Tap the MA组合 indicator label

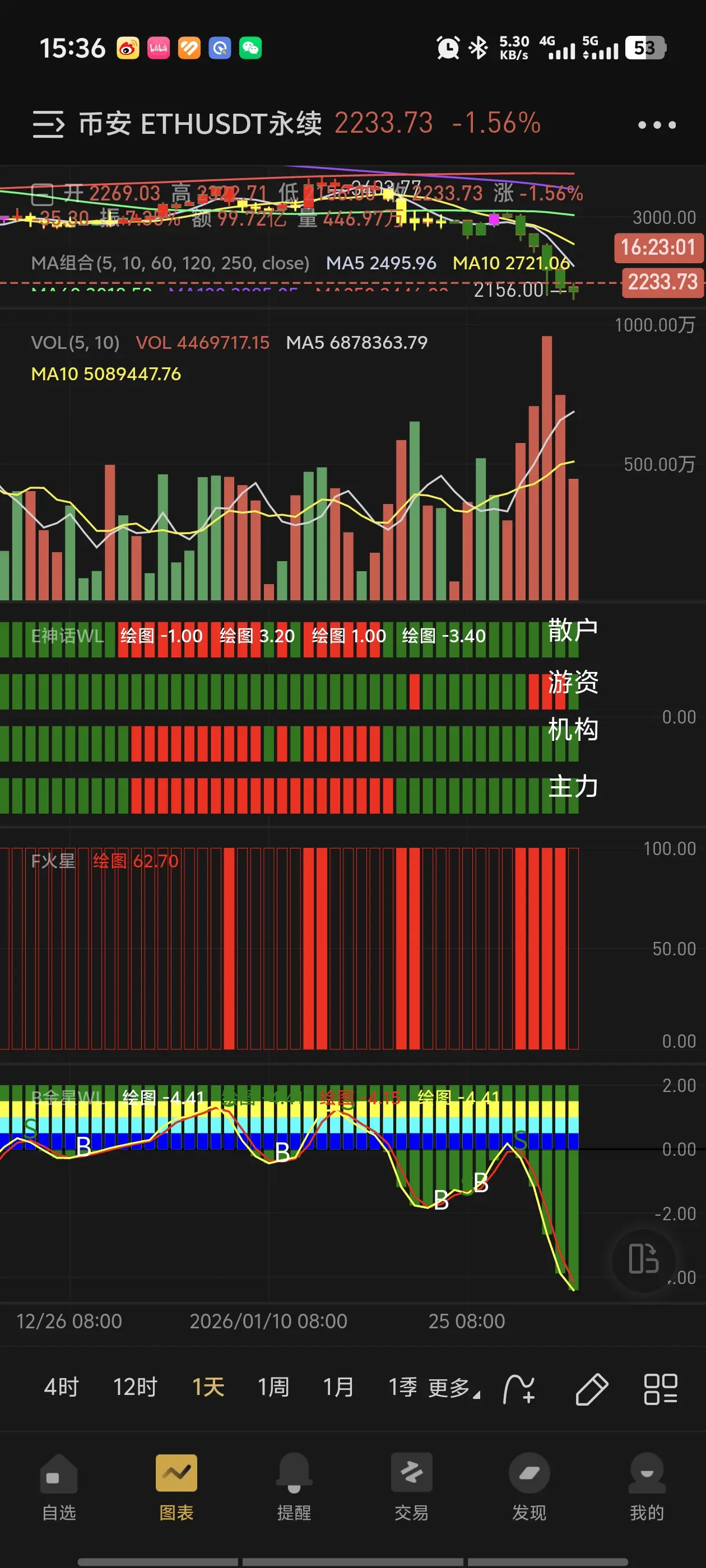(x=170, y=263)
